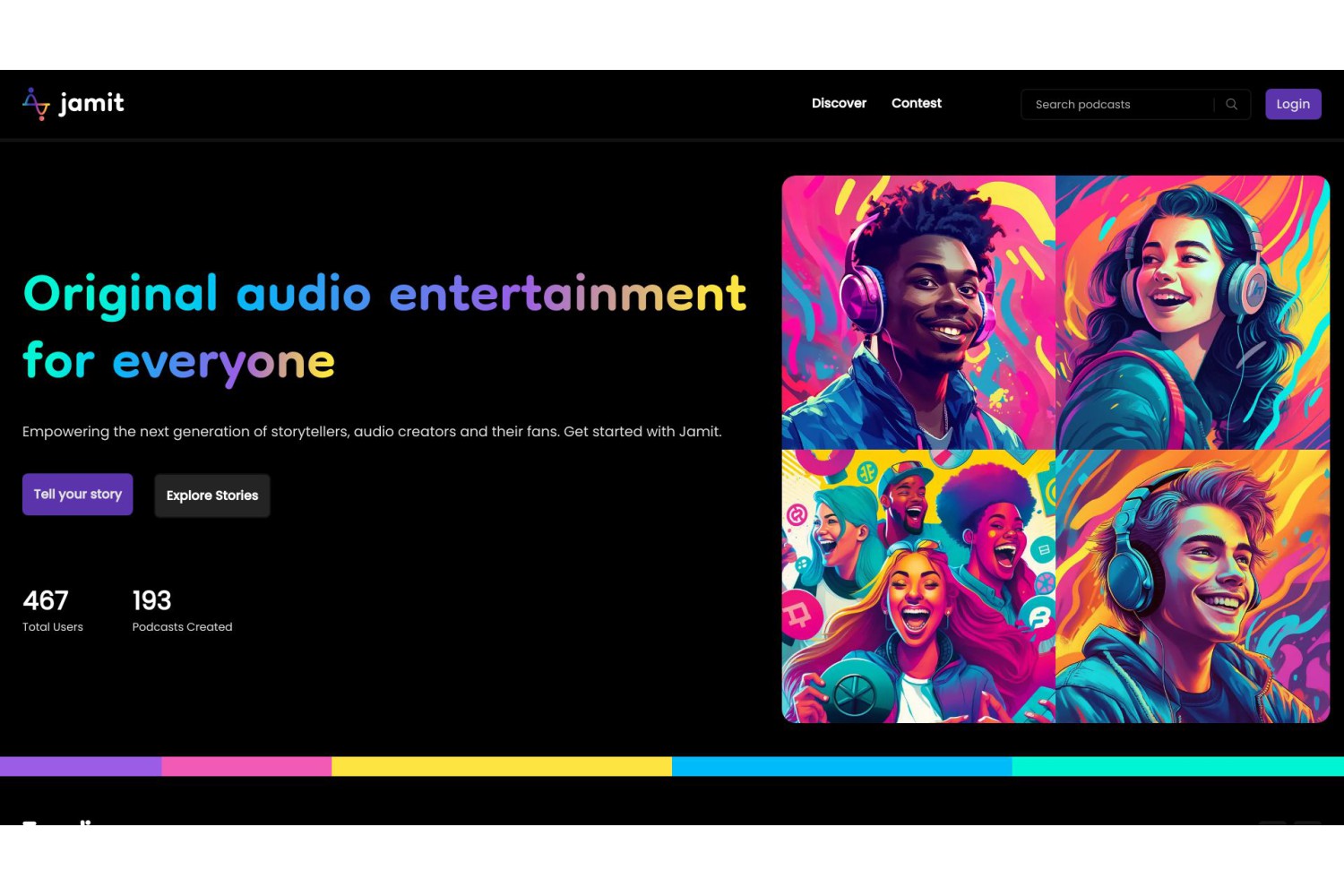Click the Jamit logo icon

coord(36,104)
